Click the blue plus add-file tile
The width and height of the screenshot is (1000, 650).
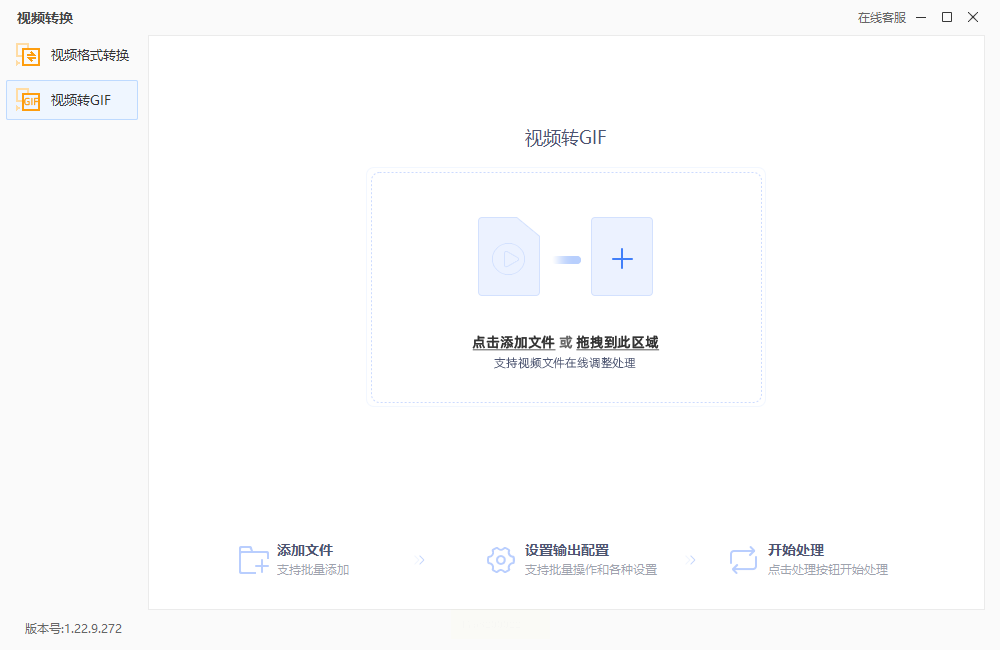tap(622, 256)
